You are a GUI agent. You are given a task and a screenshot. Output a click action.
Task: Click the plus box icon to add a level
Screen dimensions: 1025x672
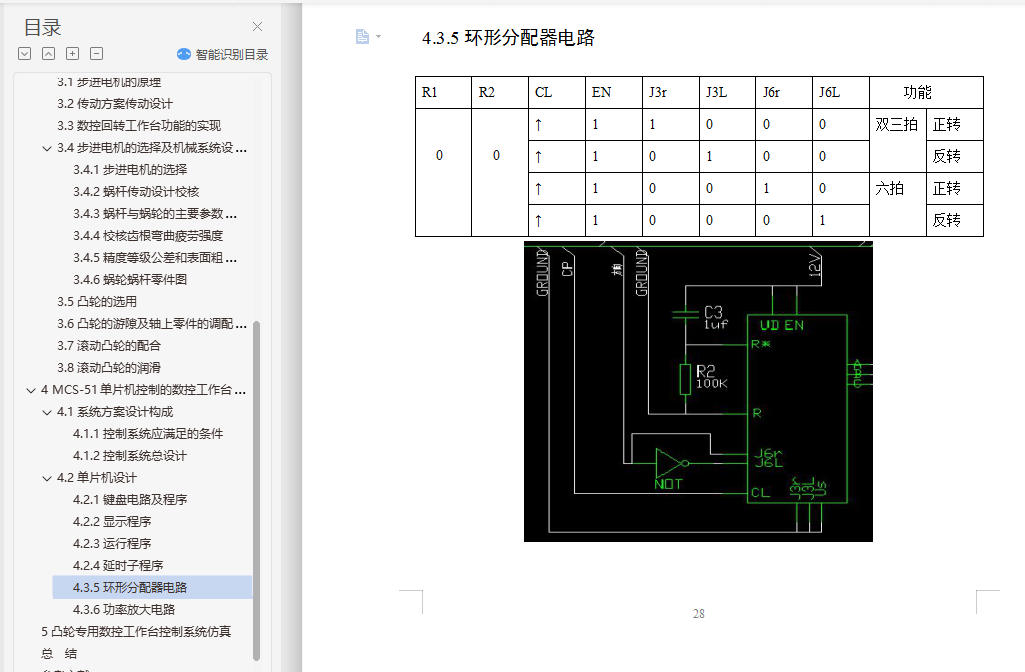pos(73,54)
